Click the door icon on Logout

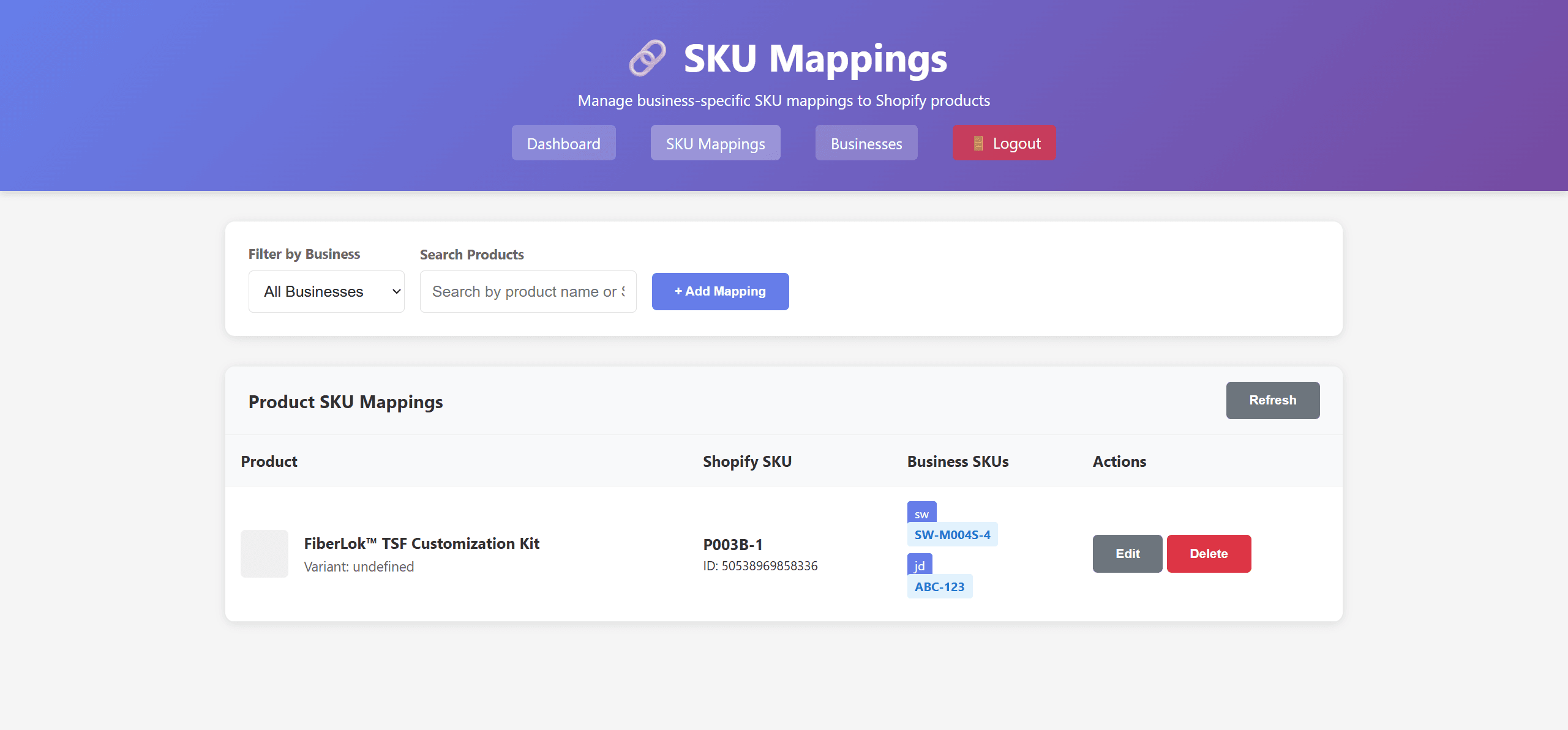tap(978, 143)
